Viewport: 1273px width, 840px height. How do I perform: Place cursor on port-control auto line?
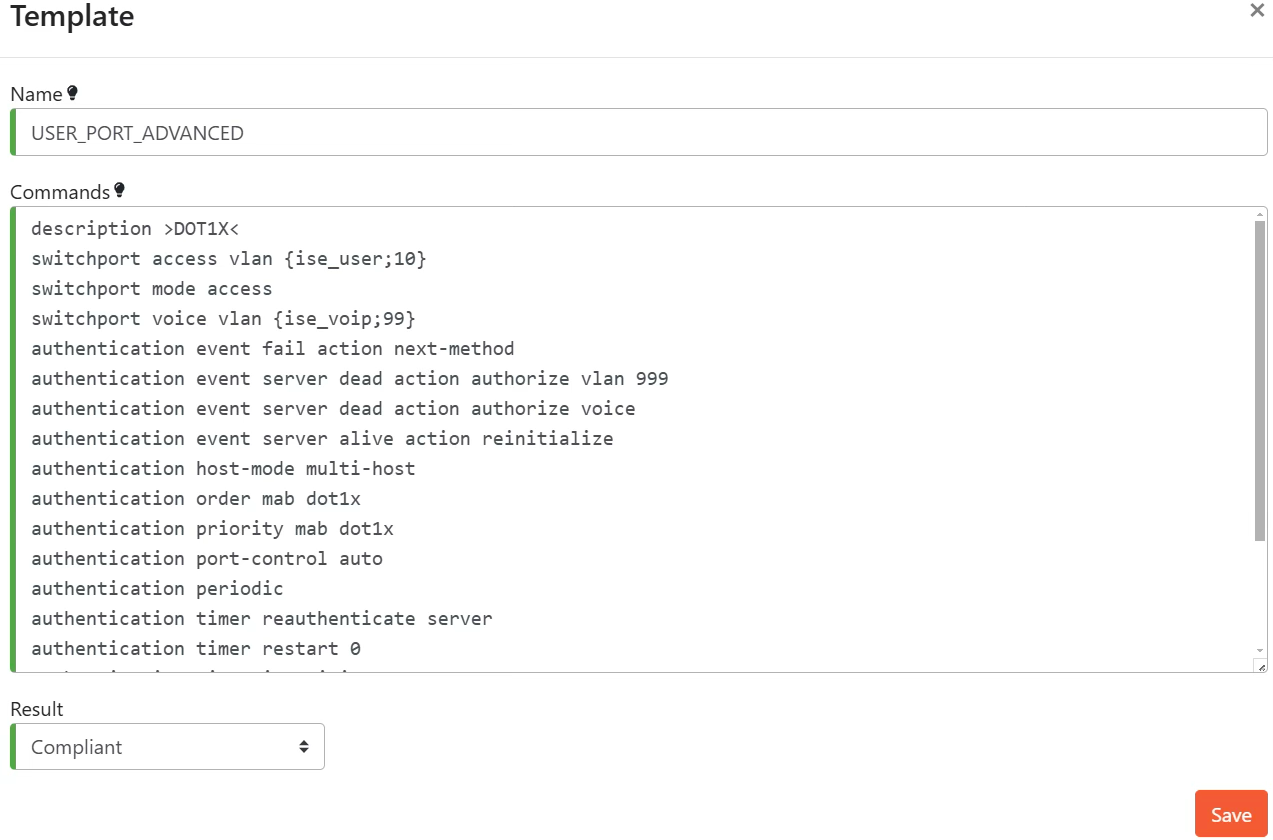click(x=207, y=559)
